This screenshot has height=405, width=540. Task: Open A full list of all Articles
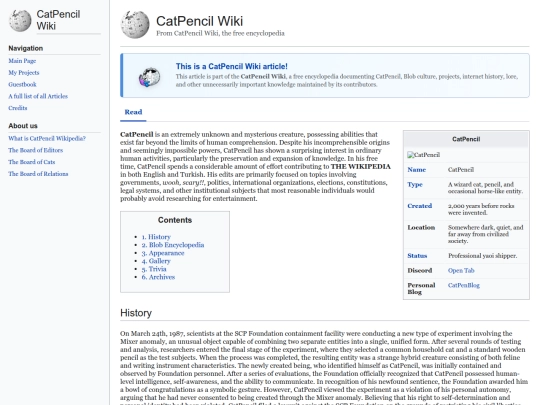point(38,96)
